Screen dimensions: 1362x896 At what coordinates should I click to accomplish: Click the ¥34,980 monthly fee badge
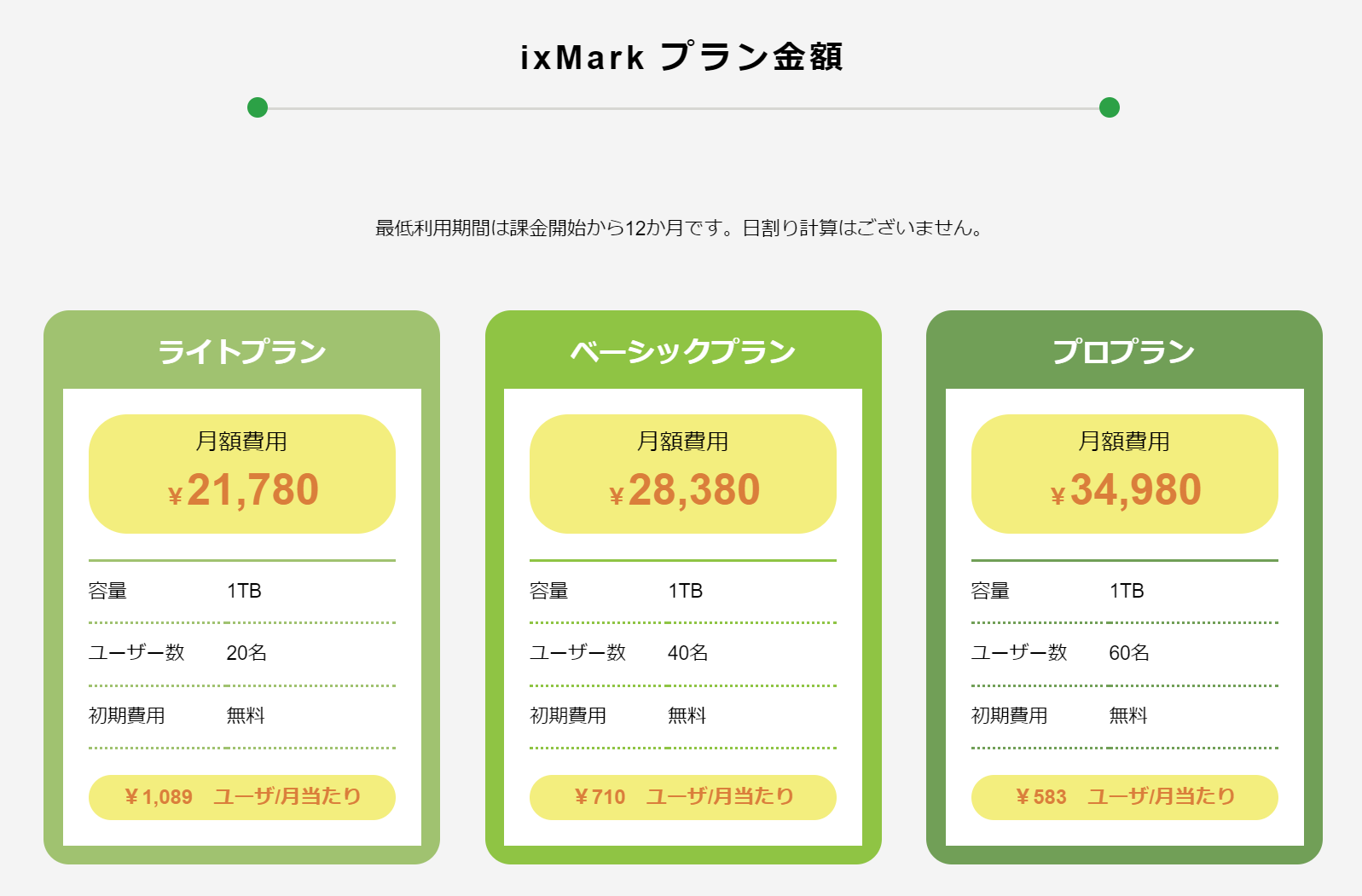coord(1124,474)
